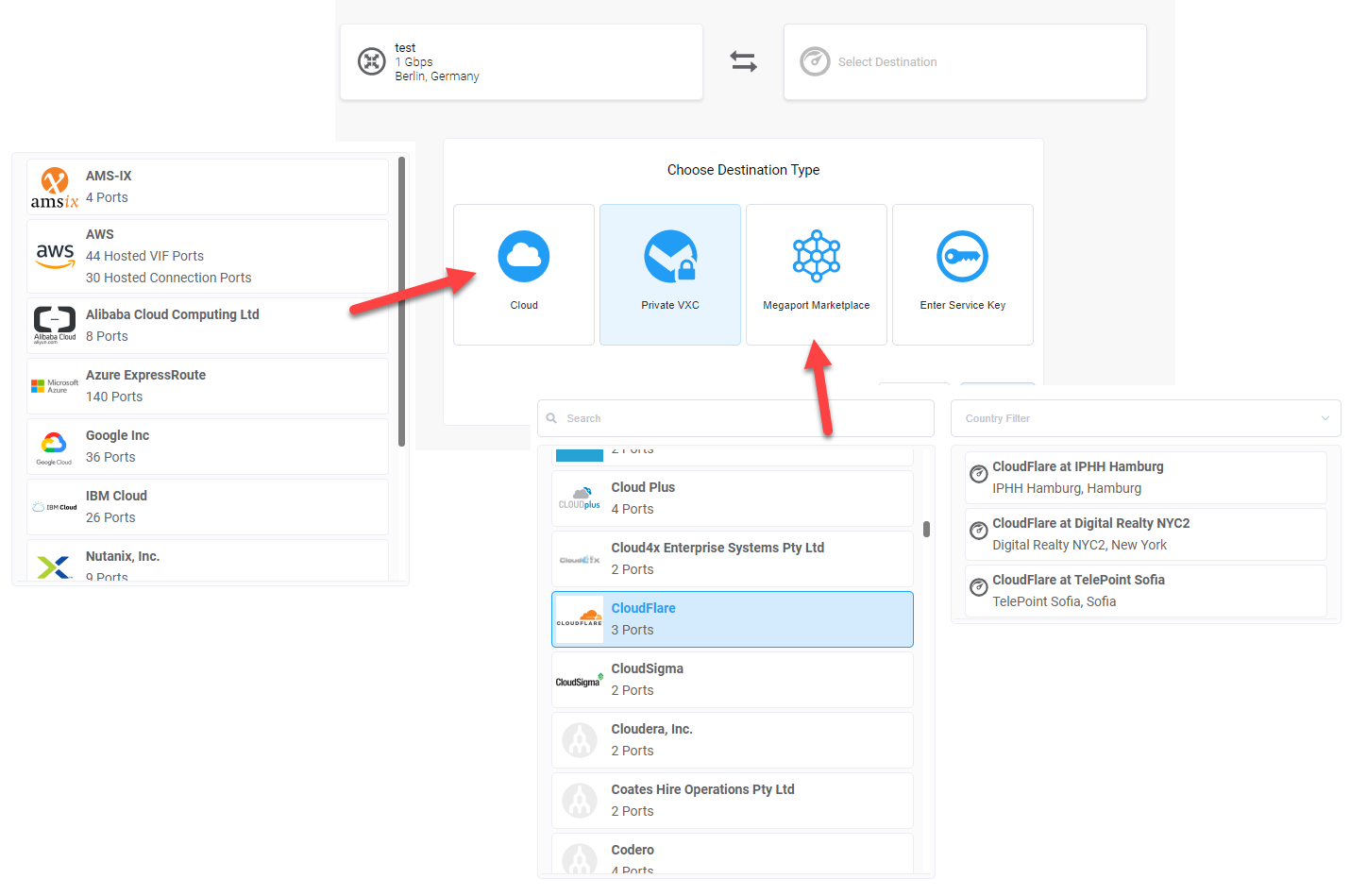Choose the CloudFlare 3 Ports entry
The width and height of the screenshot is (1350, 896).
(x=733, y=619)
